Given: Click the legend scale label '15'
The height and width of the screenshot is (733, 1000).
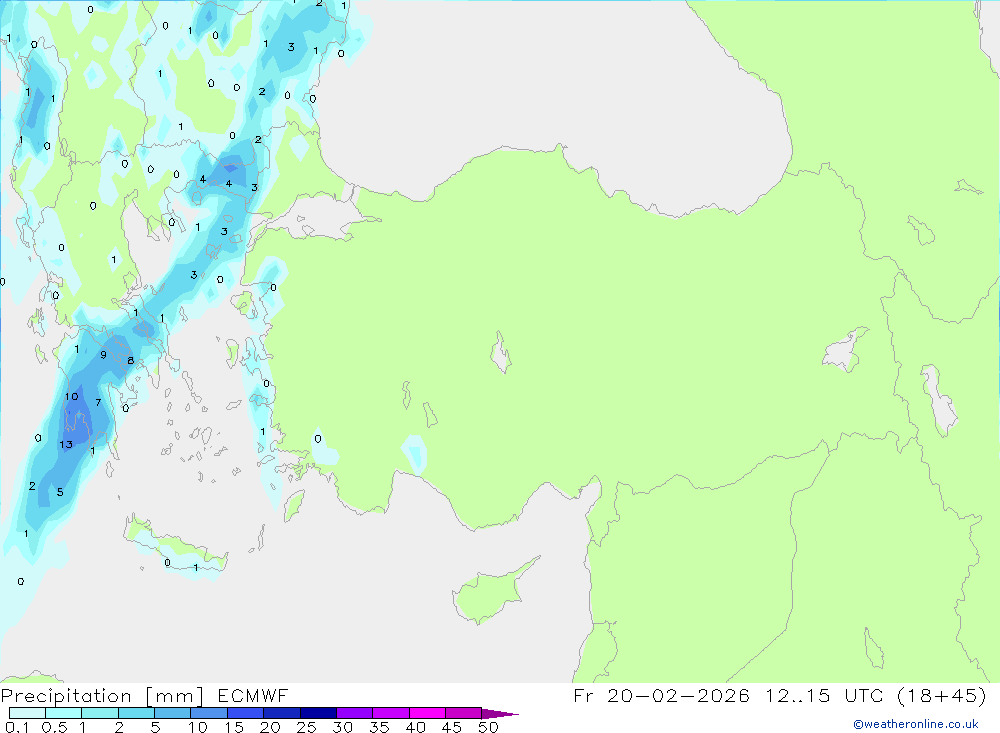Looking at the screenshot, I should click(234, 727).
